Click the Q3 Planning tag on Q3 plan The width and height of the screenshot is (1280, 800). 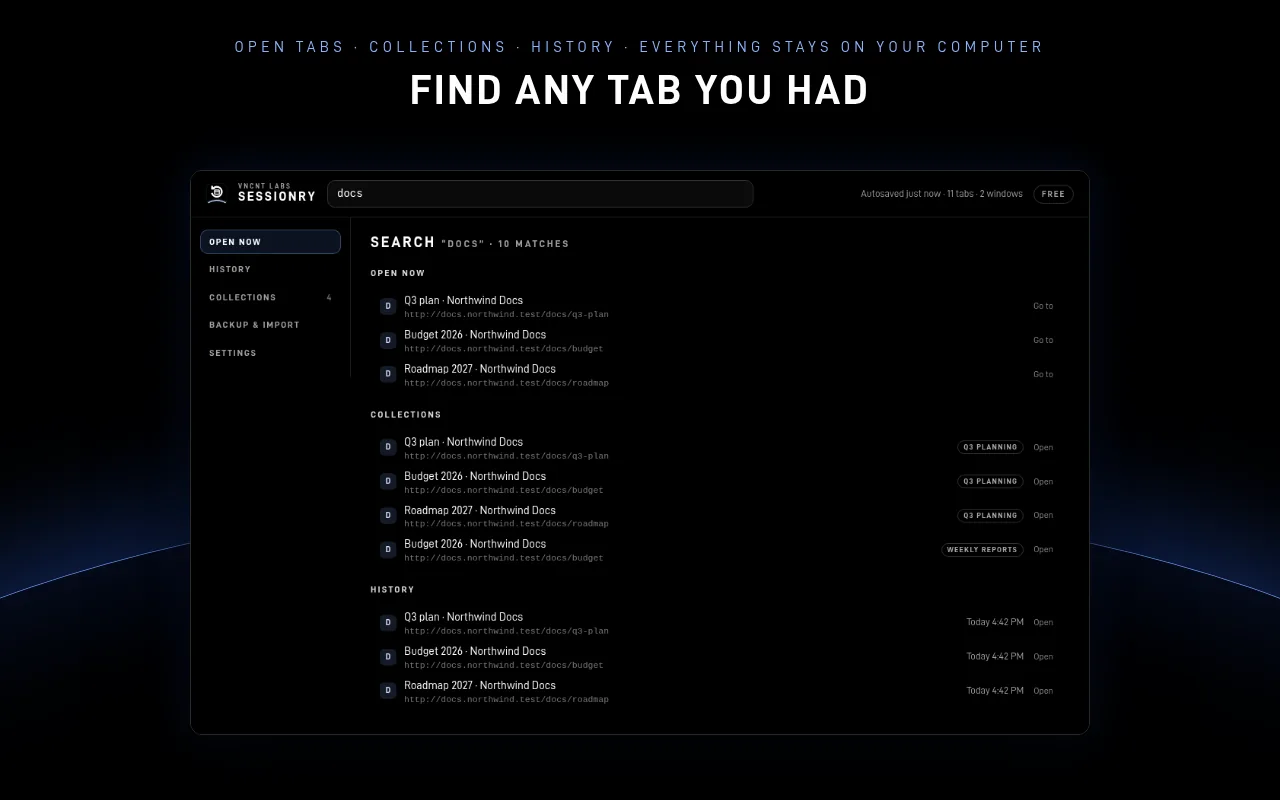[990, 447]
